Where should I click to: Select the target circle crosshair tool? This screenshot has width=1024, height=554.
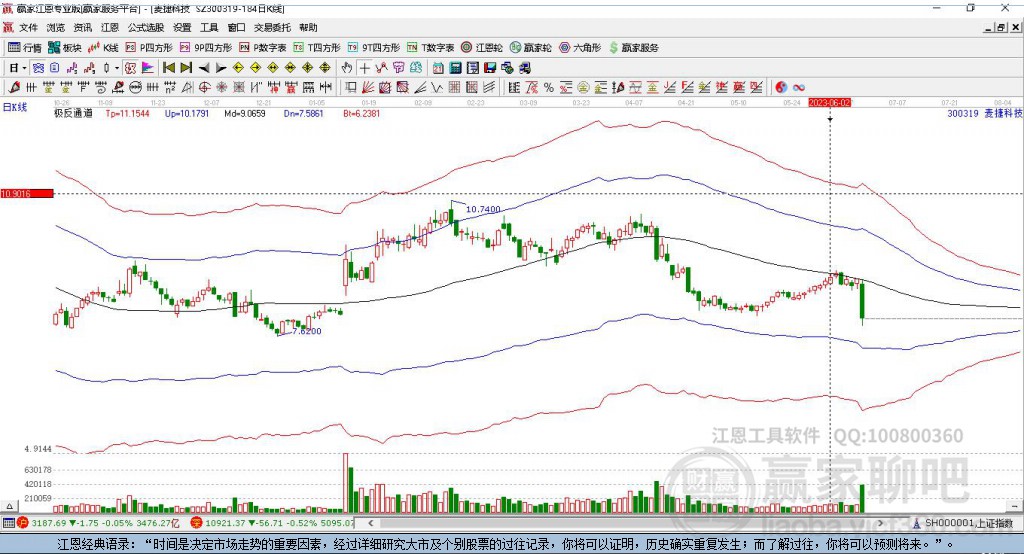point(204,88)
